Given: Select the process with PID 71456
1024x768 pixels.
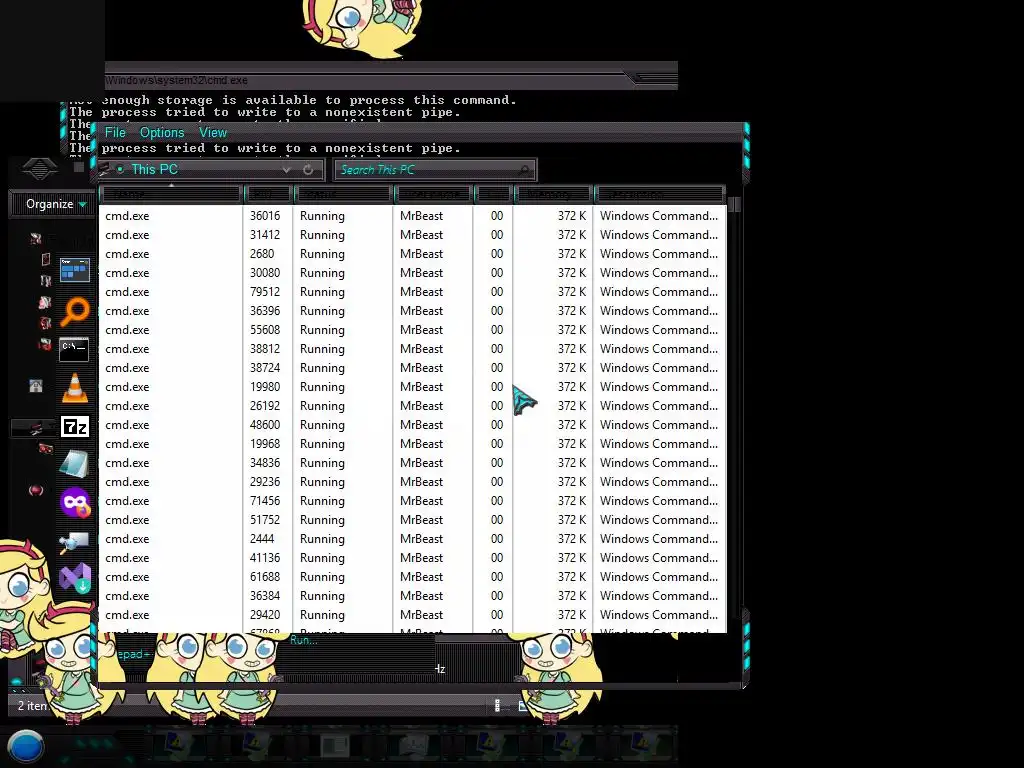Looking at the screenshot, I should point(413,501).
